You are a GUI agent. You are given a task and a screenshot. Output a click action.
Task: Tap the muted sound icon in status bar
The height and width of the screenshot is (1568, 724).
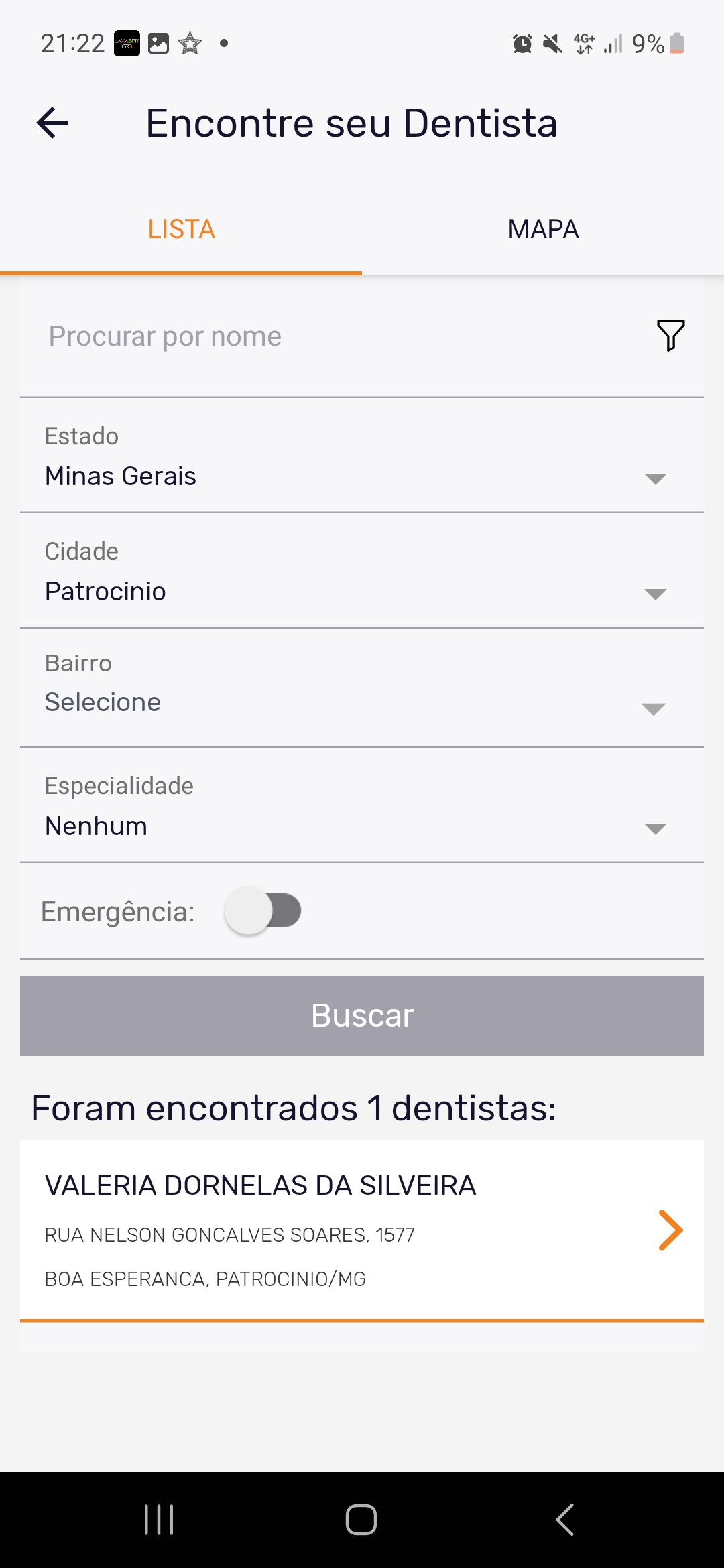coord(553,44)
